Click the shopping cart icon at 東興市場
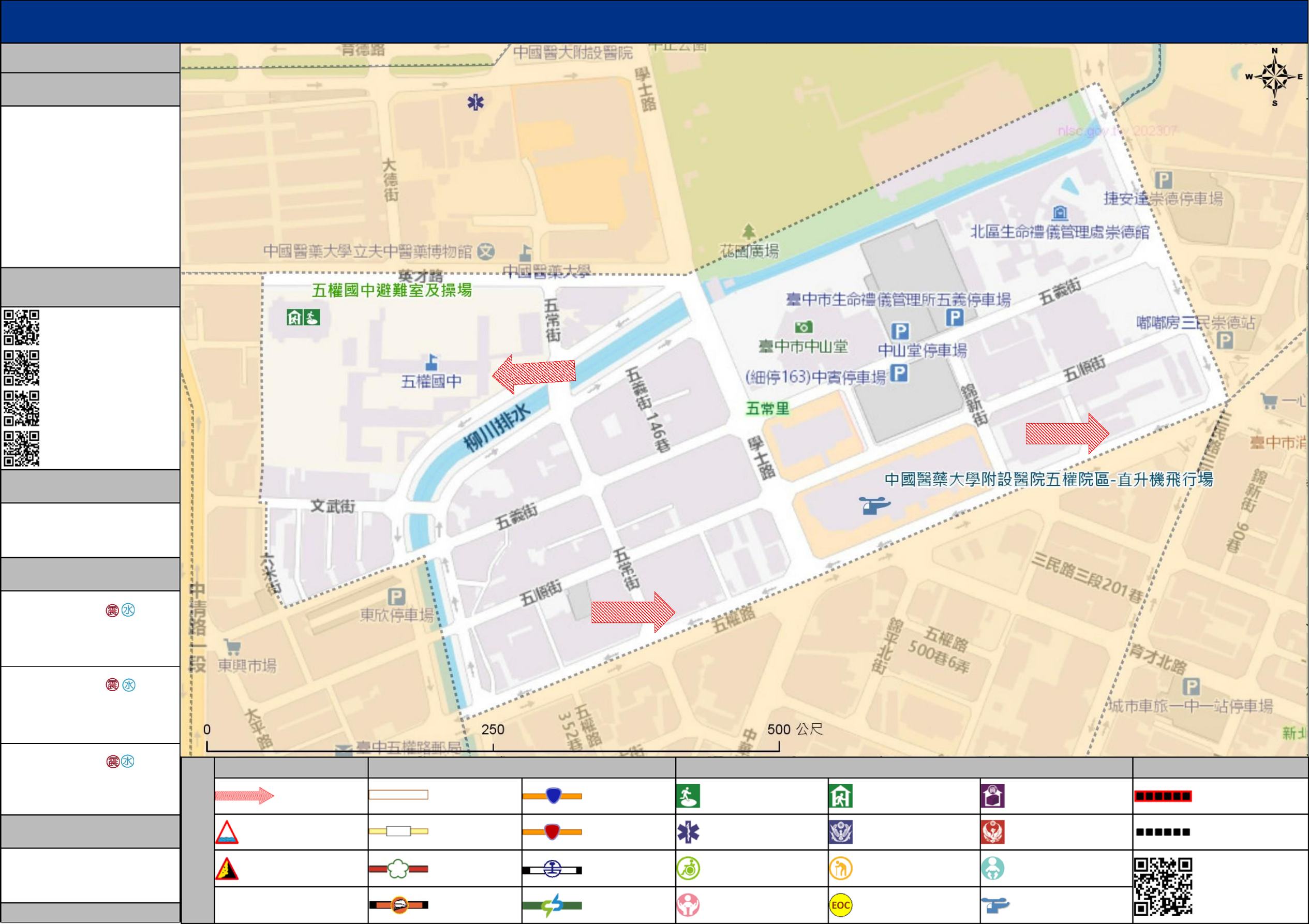This screenshot has width=1309, height=924. [232, 647]
